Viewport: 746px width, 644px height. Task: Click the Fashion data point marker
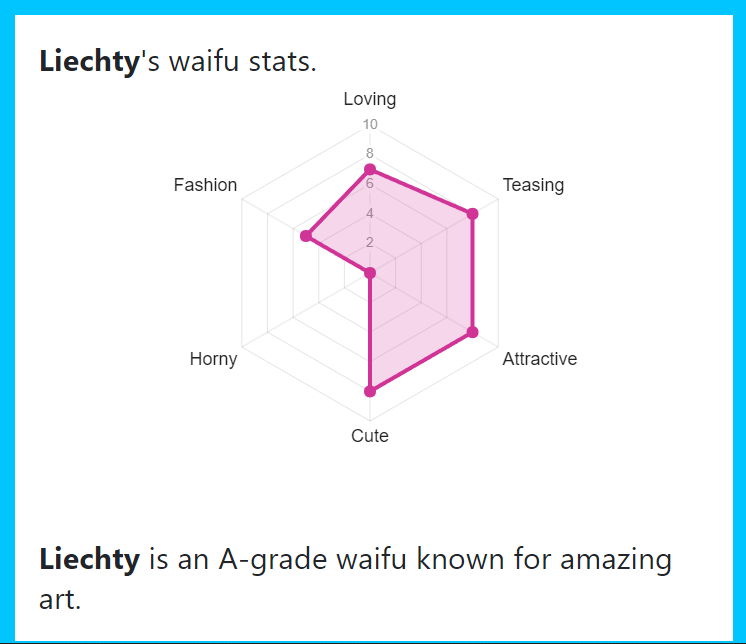coord(306,236)
